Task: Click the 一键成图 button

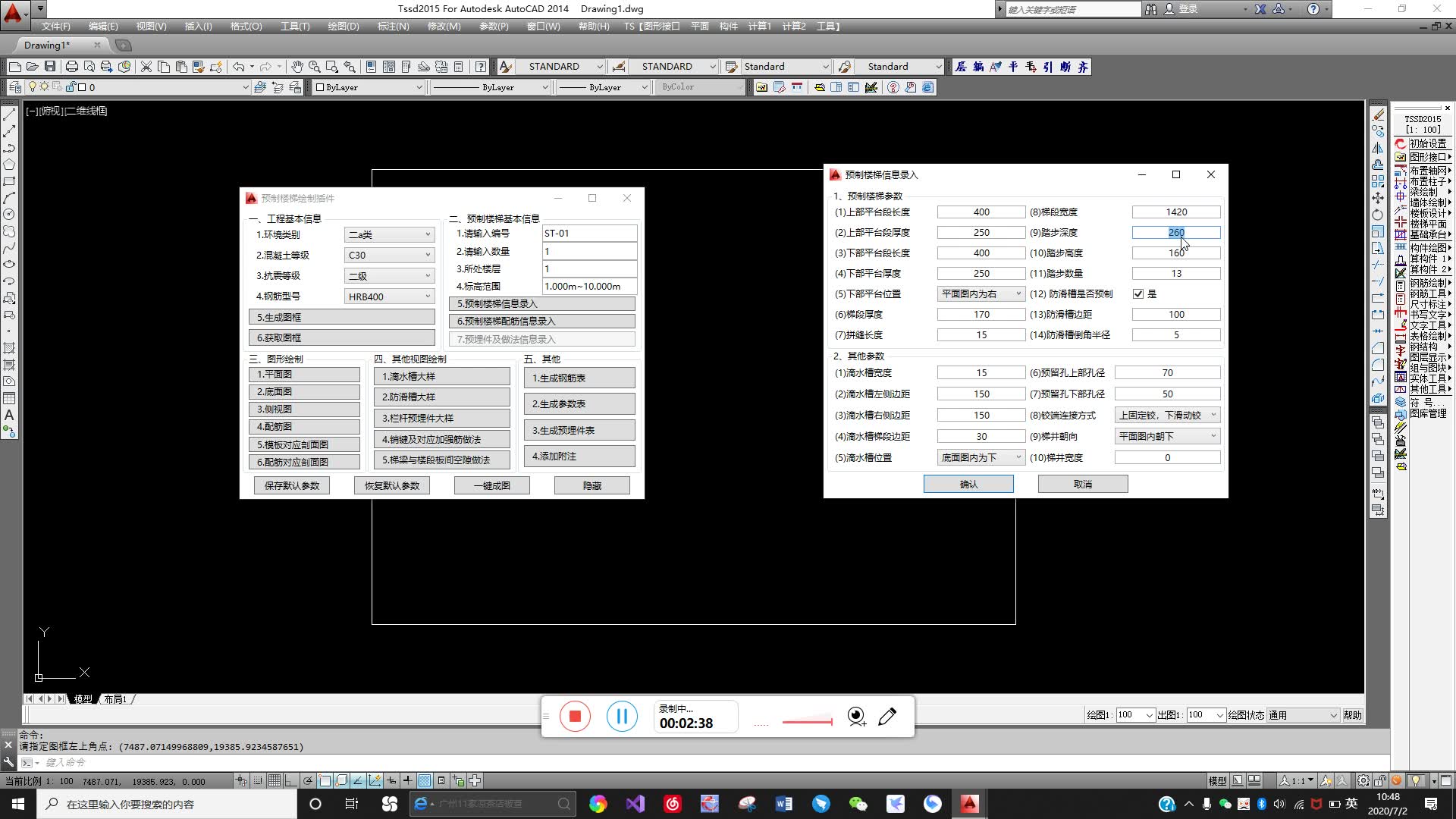Action: tap(491, 485)
